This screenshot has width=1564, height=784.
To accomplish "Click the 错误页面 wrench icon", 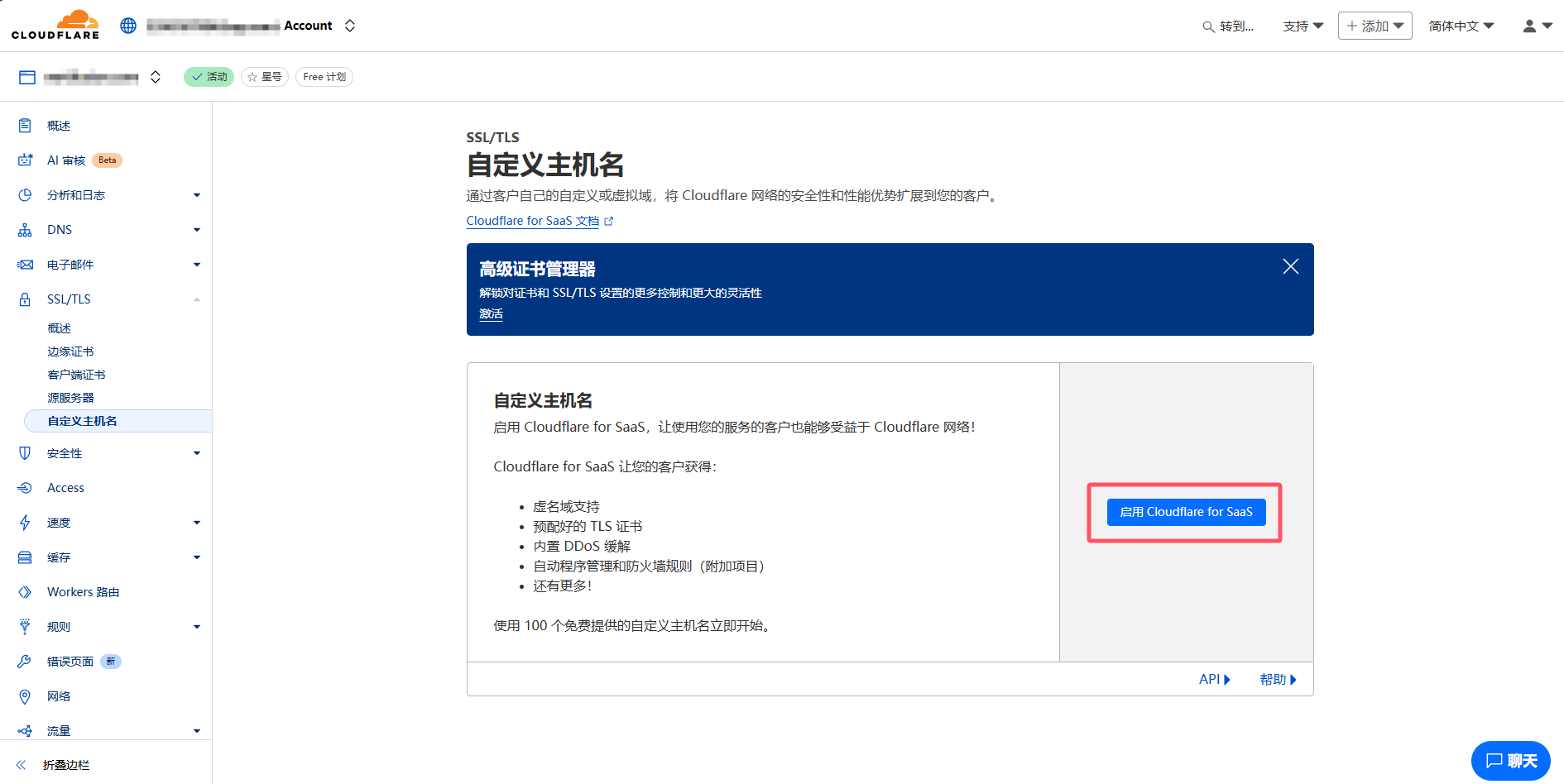I will [25, 662].
